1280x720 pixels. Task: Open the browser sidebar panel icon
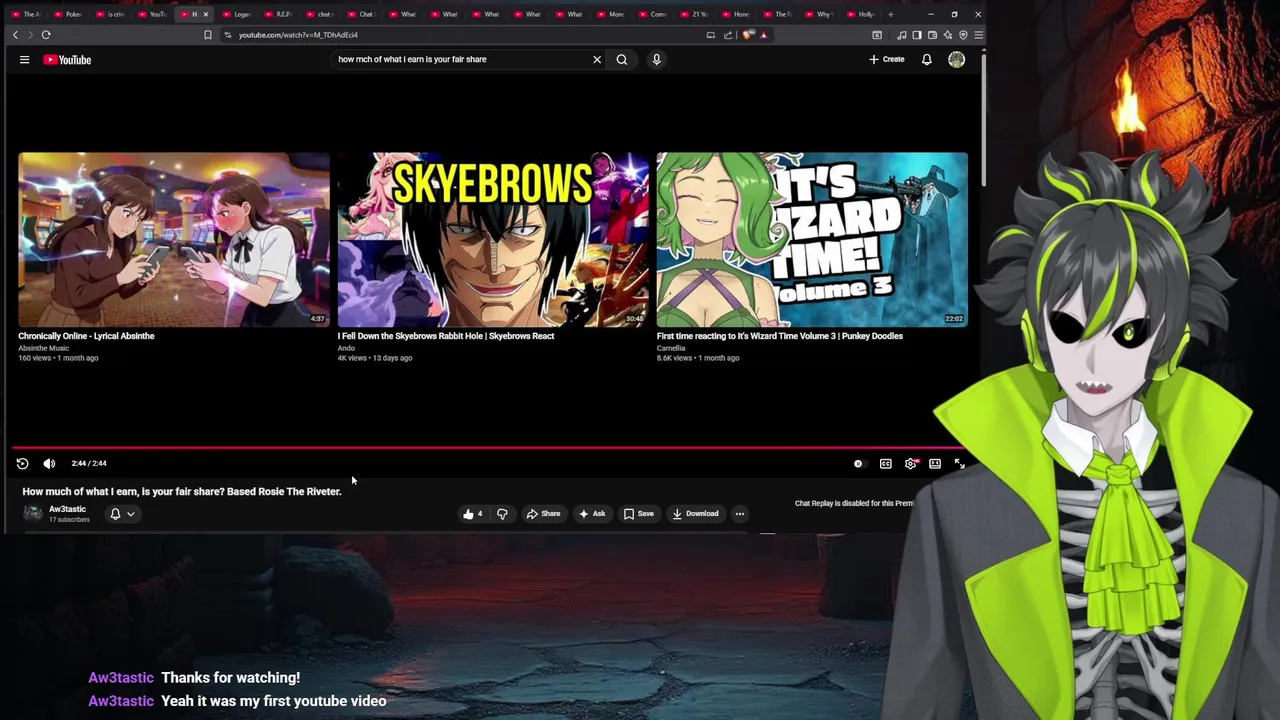pyautogui.click(x=917, y=35)
